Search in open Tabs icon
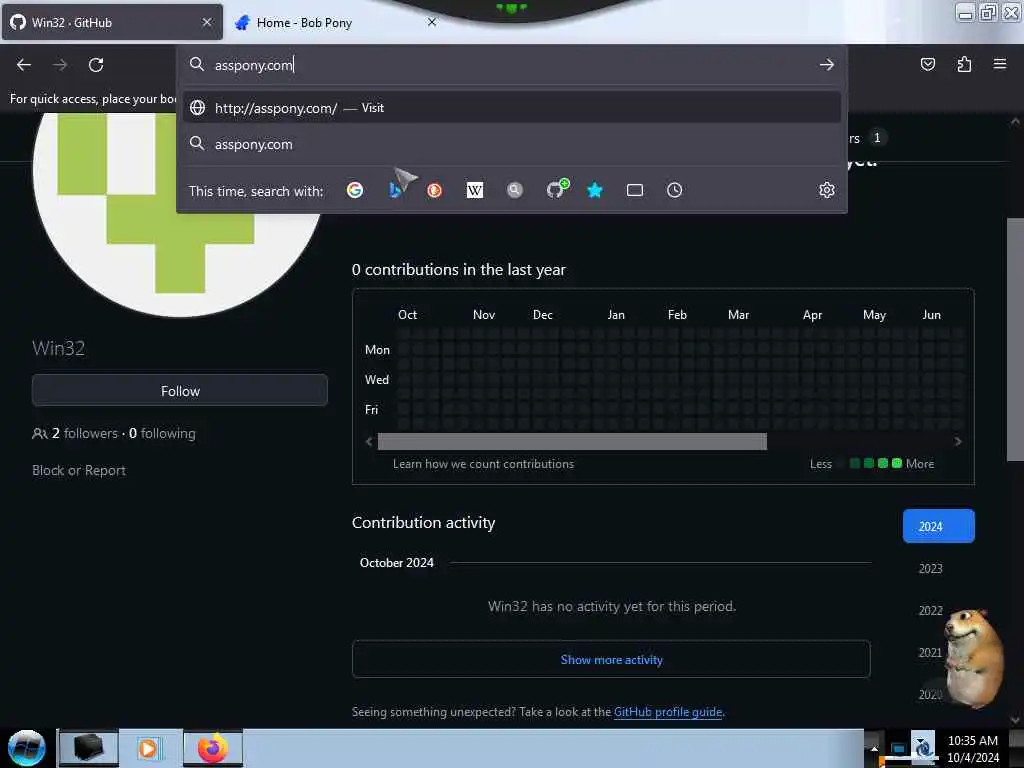The image size is (1024, 768). [x=635, y=190]
